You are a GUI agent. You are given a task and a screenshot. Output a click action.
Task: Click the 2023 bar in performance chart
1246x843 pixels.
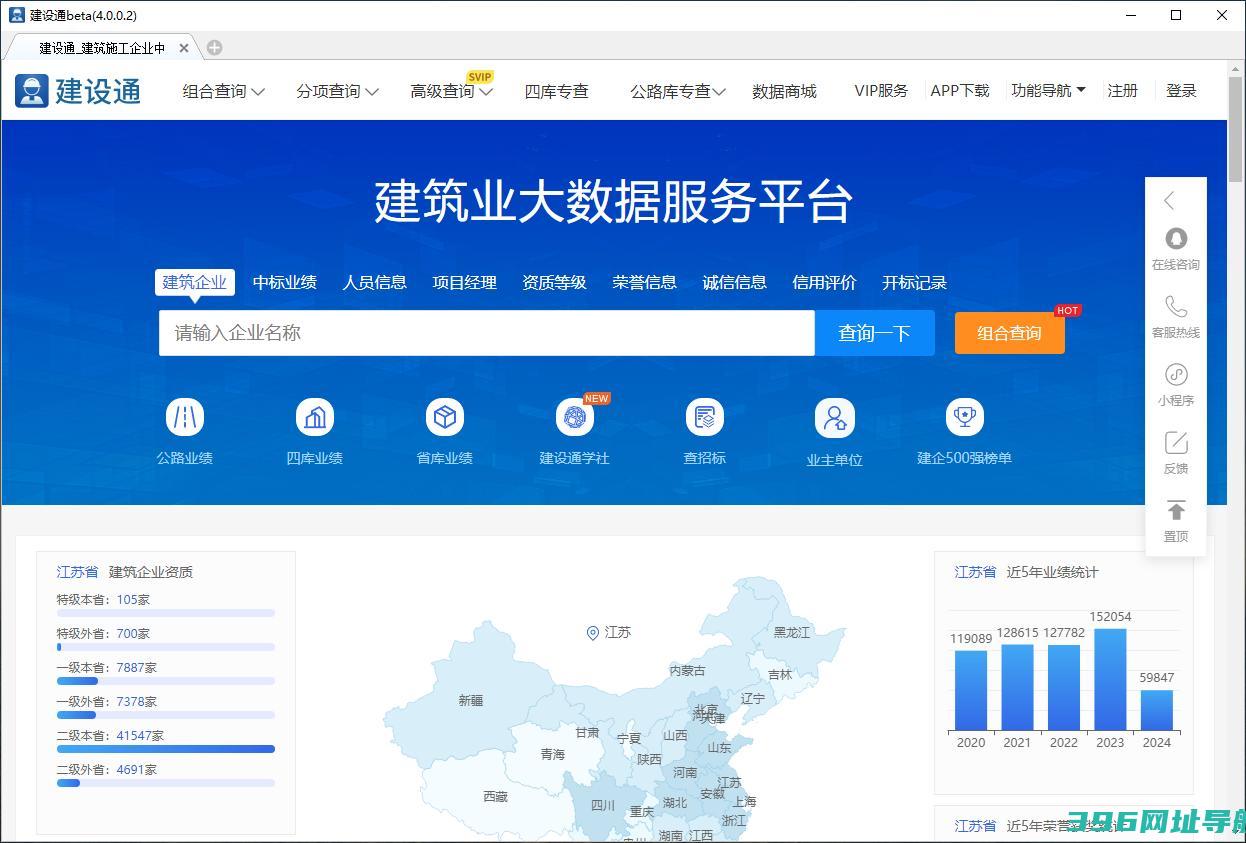tap(1110, 679)
